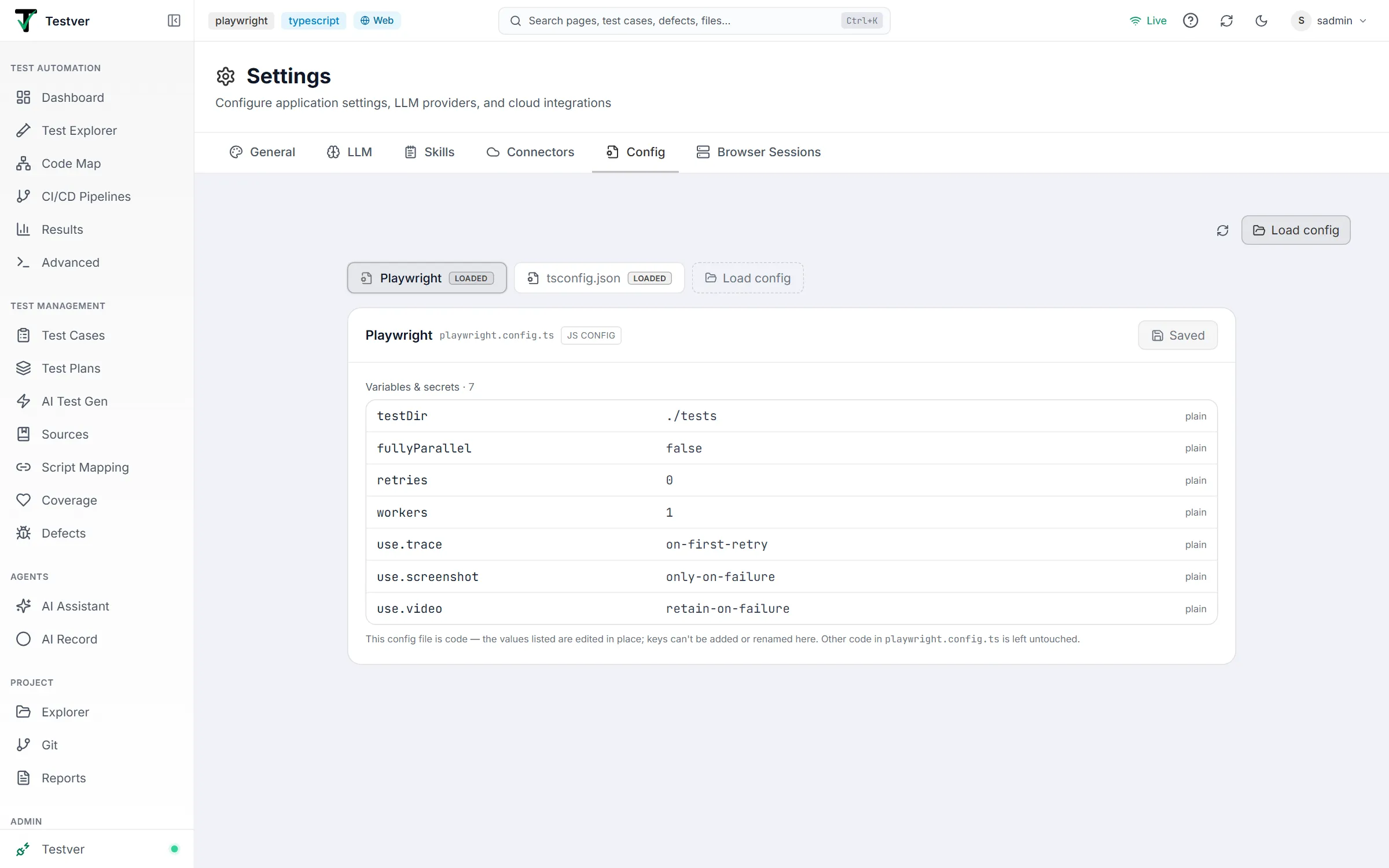Switch to the LLM tab
This screenshot has height=868, width=1389.
pos(350,152)
